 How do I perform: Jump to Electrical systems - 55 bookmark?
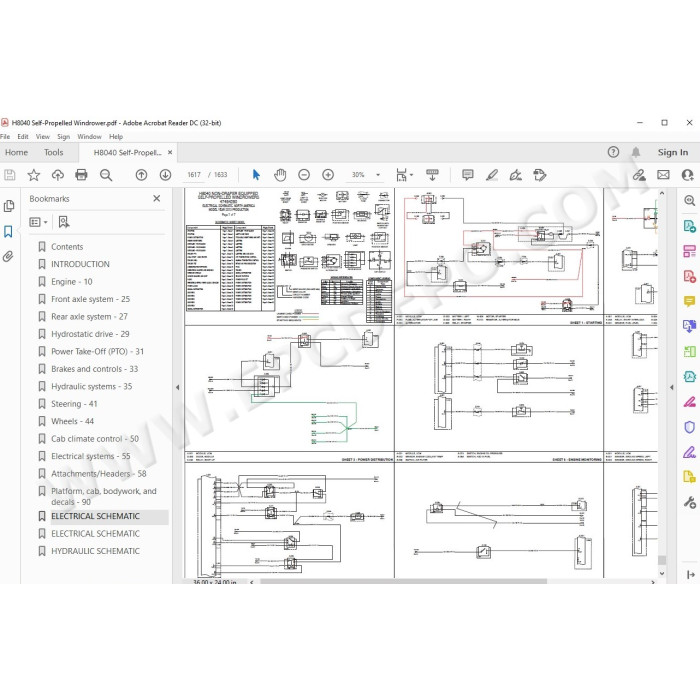click(x=91, y=456)
